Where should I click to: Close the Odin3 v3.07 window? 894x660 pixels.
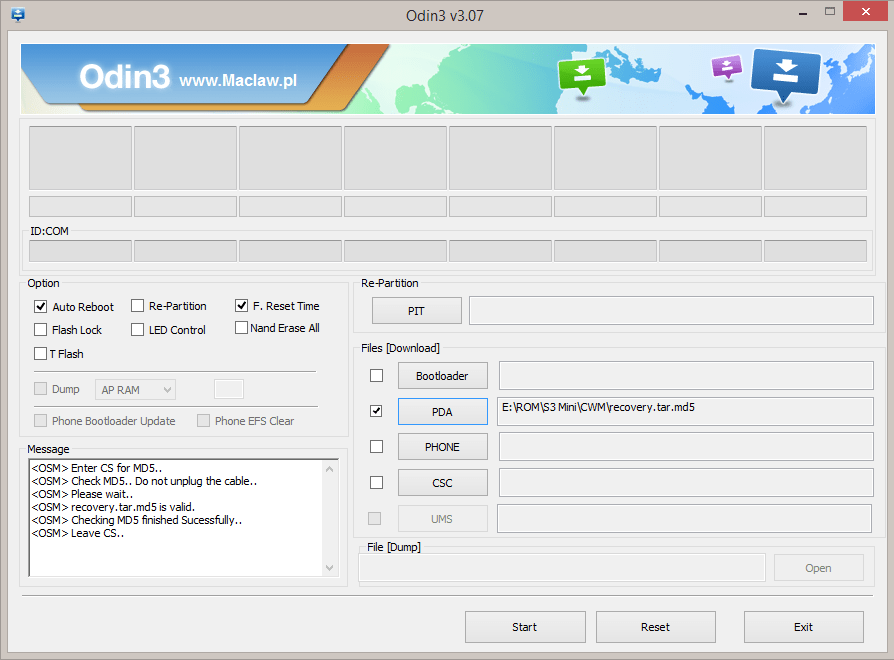[865, 11]
